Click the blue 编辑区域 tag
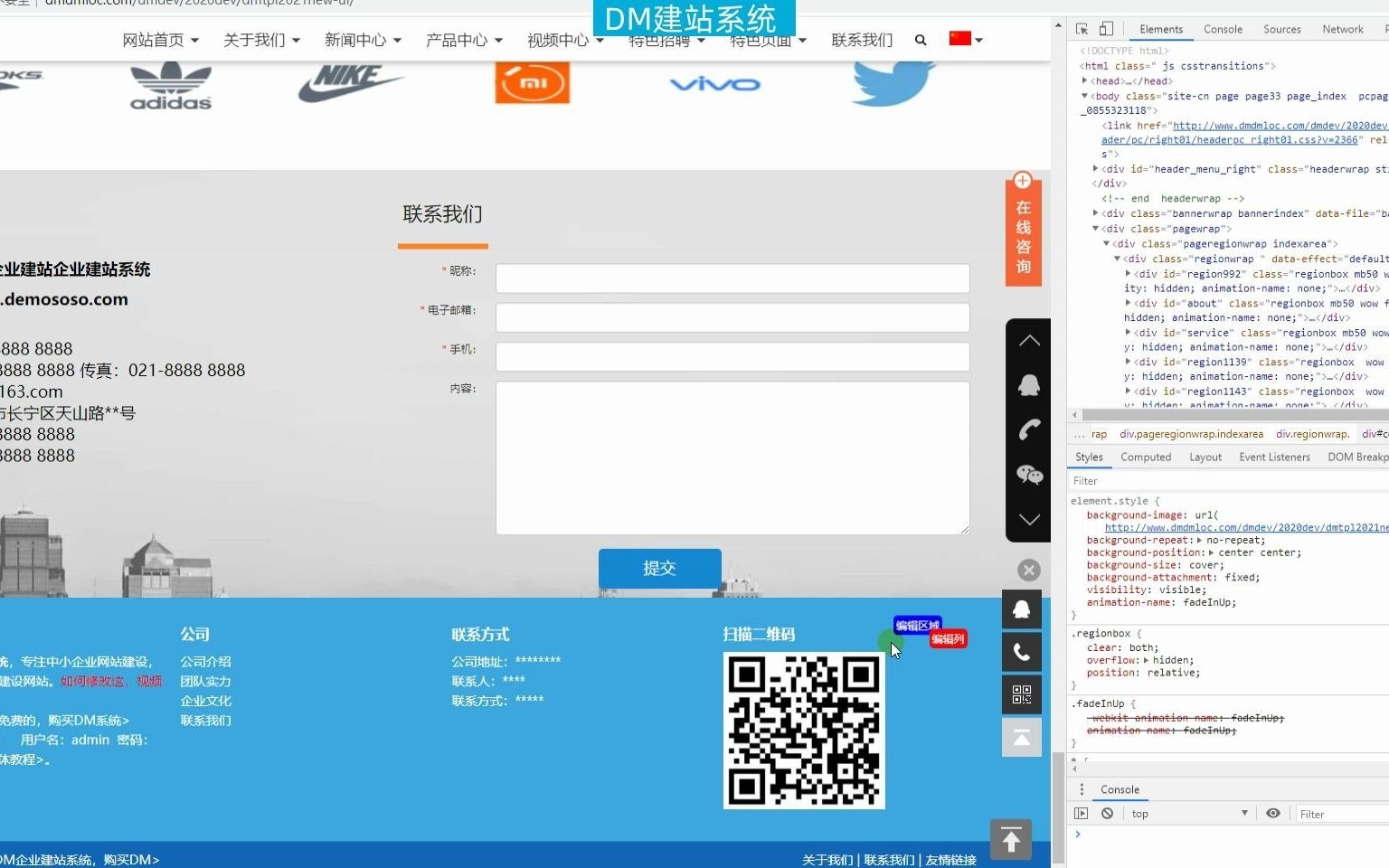The width and height of the screenshot is (1389, 868). click(918, 626)
